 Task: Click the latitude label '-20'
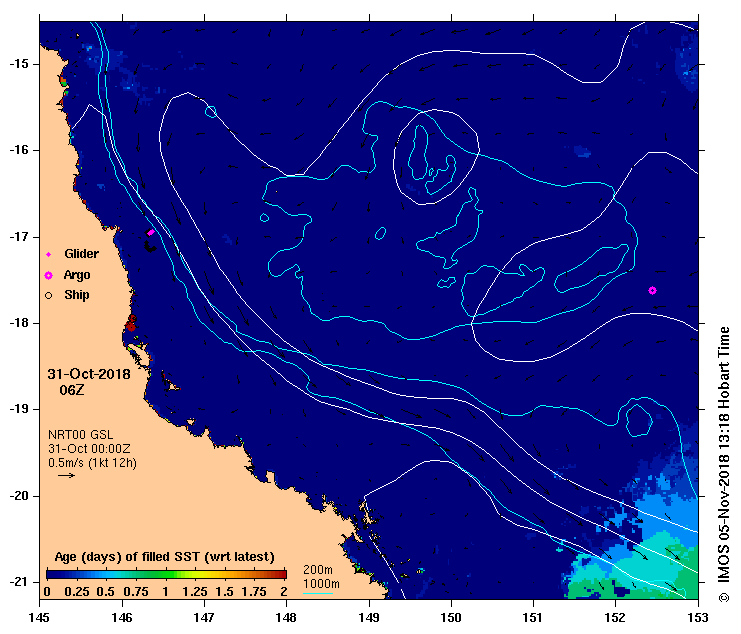pyautogui.click(x=19, y=496)
